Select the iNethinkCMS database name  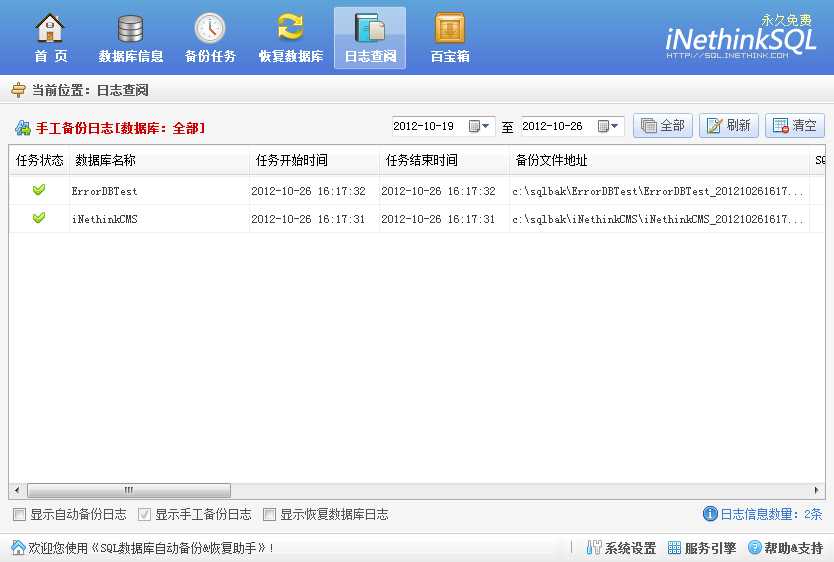coord(104,219)
